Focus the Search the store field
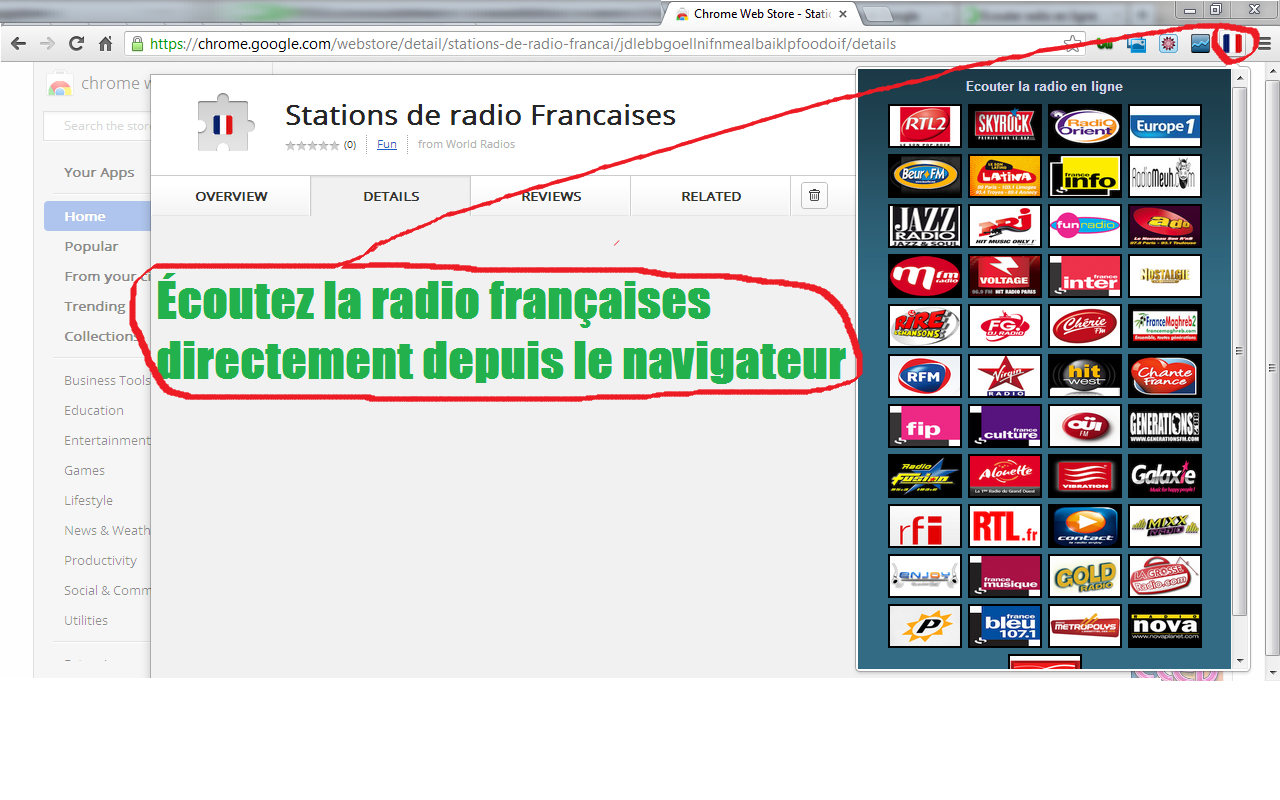The width and height of the screenshot is (1280, 800). tap(97, 126)
